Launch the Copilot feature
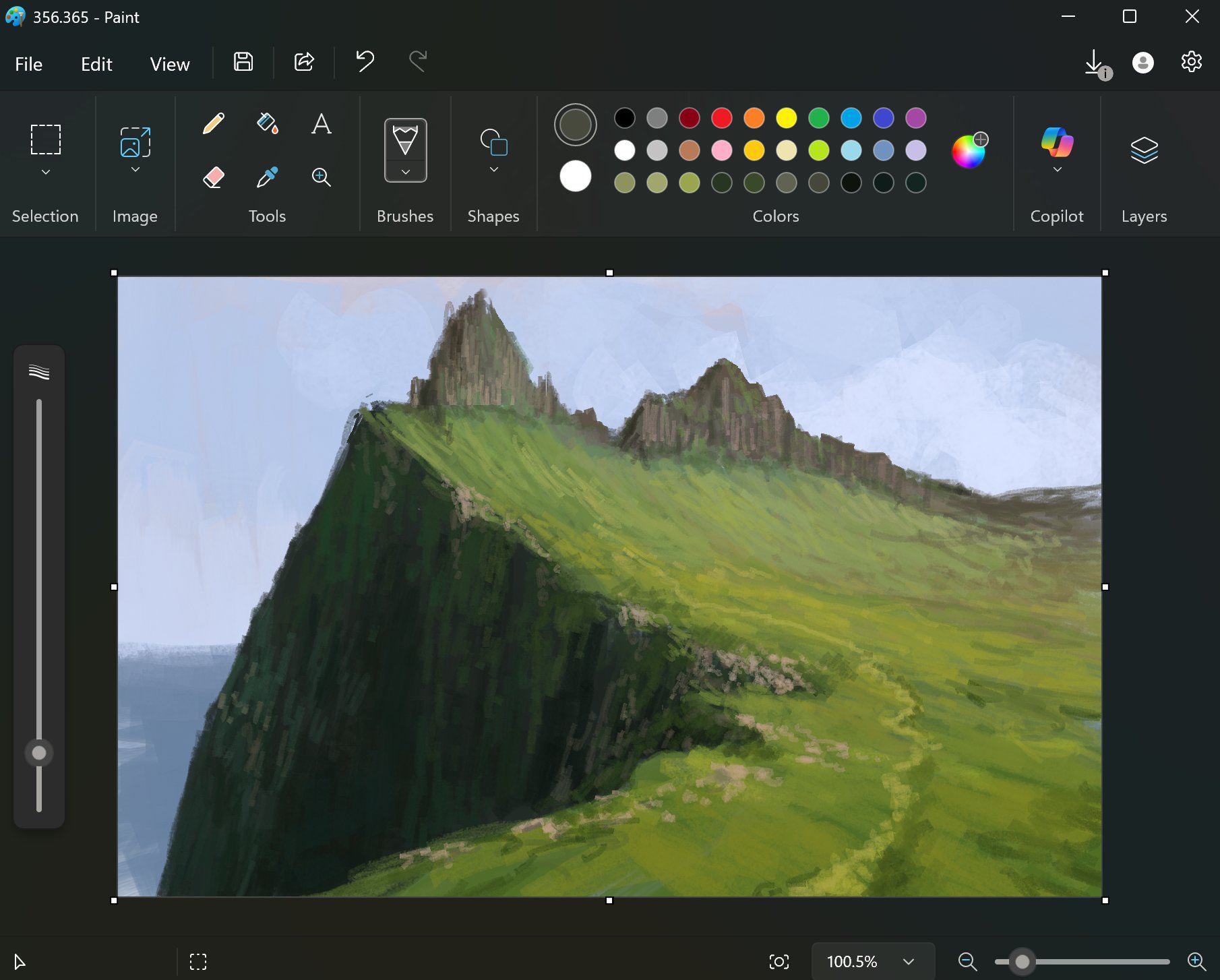 pyautogui.click(x=1057, y=142)
